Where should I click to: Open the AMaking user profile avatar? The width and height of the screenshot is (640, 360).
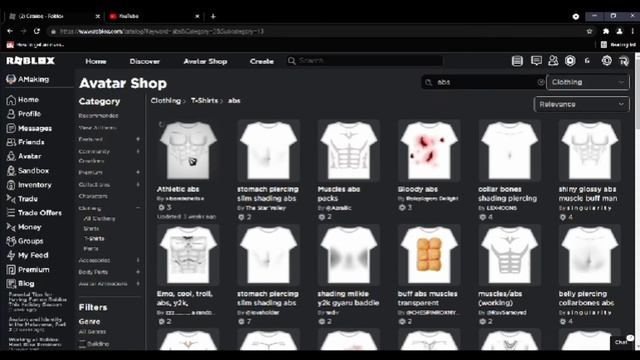tap(11, 79)
